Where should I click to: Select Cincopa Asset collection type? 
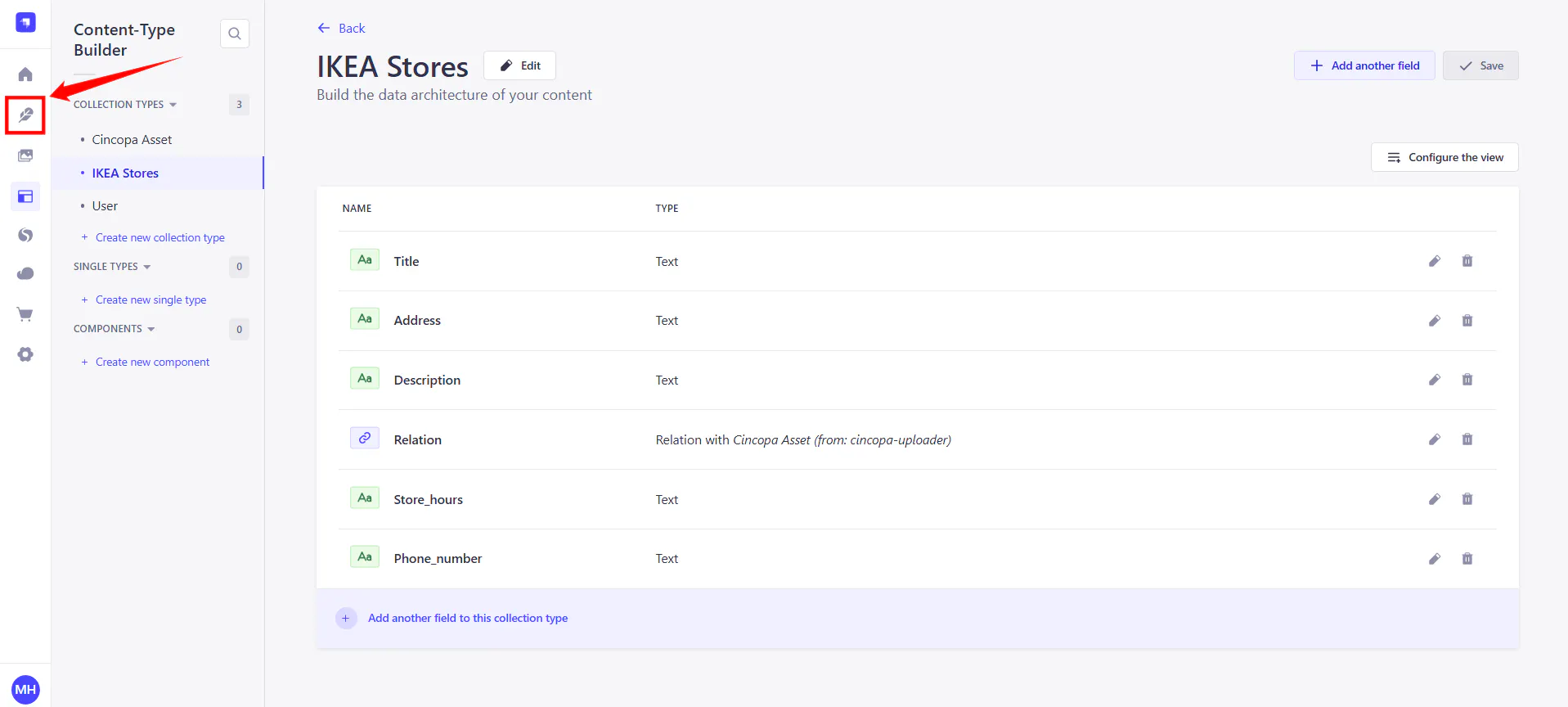point(132,140)
